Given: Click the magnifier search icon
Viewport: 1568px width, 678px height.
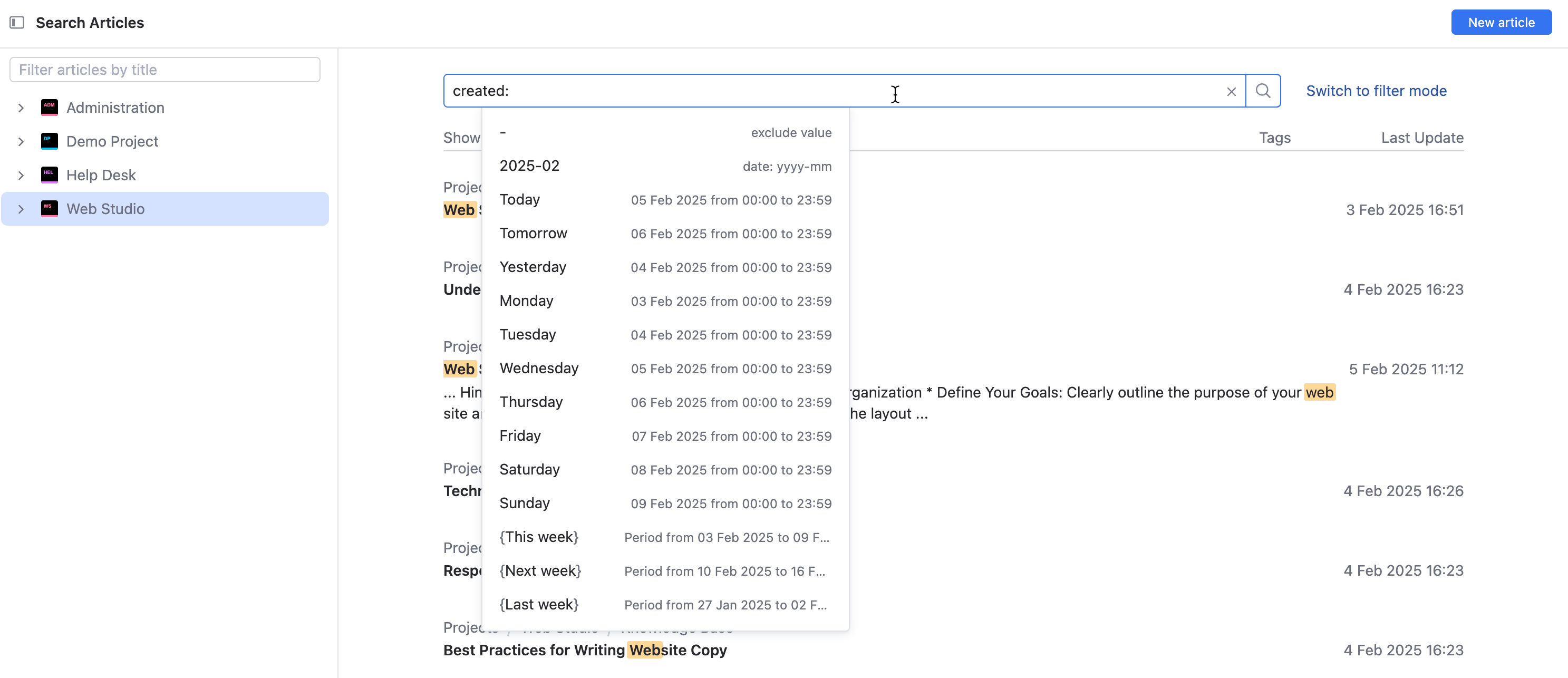Looking at the screenshot, I should click(1263, 91).
